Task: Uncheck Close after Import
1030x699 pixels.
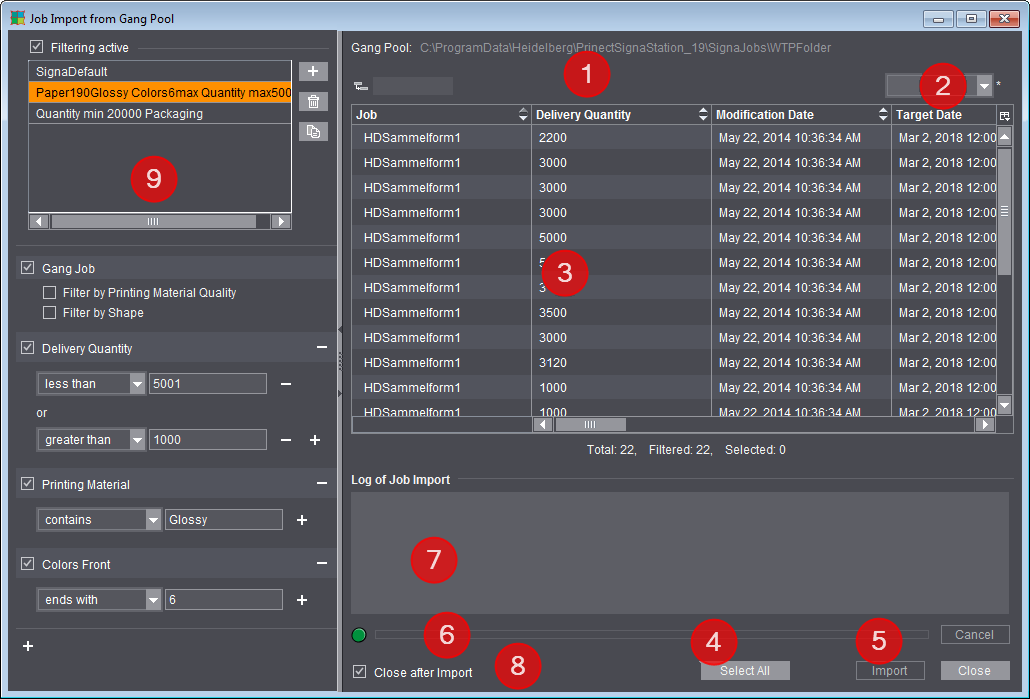Action: point(360,672)
